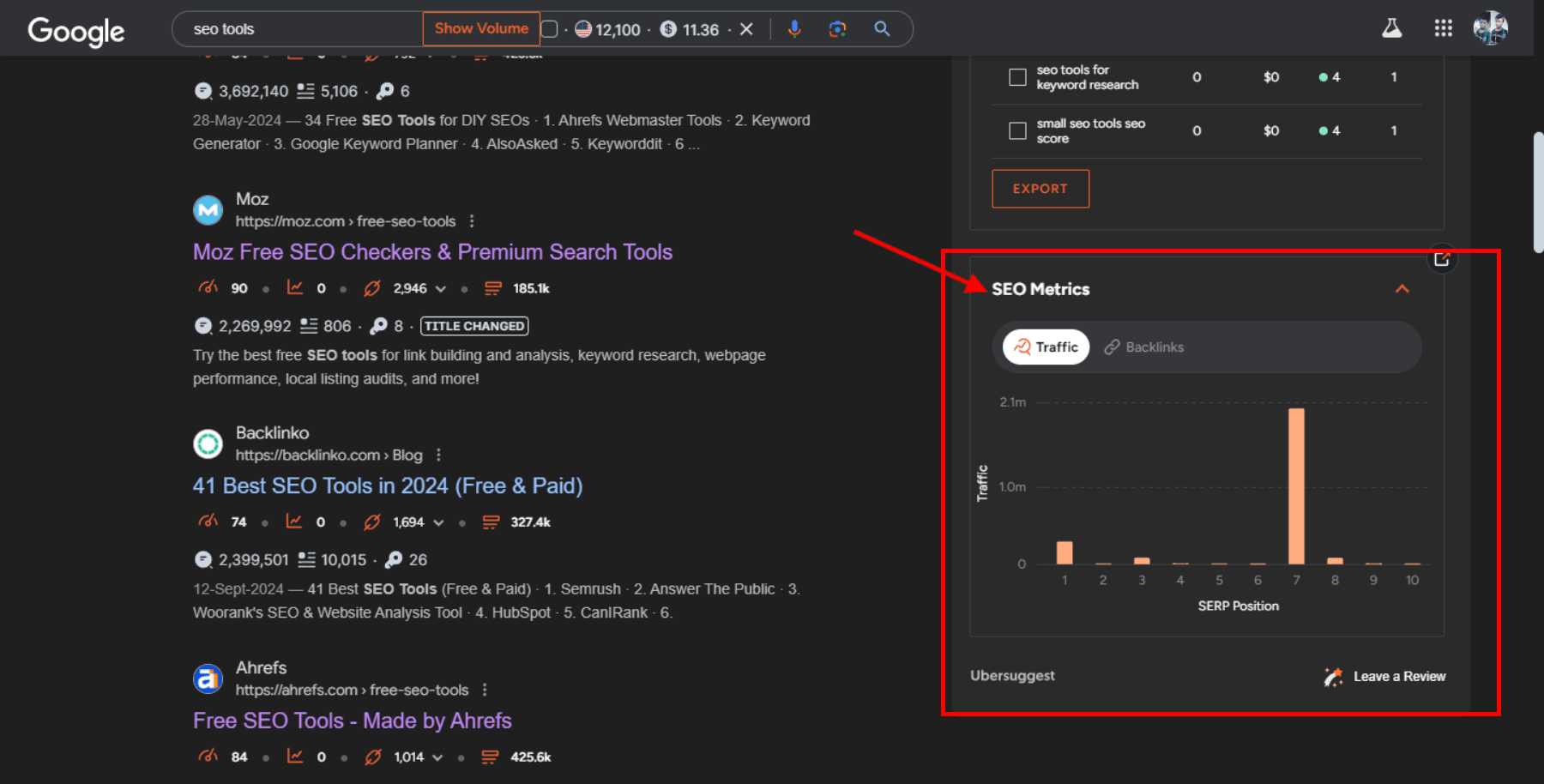1544x784 pixels.
Task: Click the key icon beside 26
Action: coord(394,560)
